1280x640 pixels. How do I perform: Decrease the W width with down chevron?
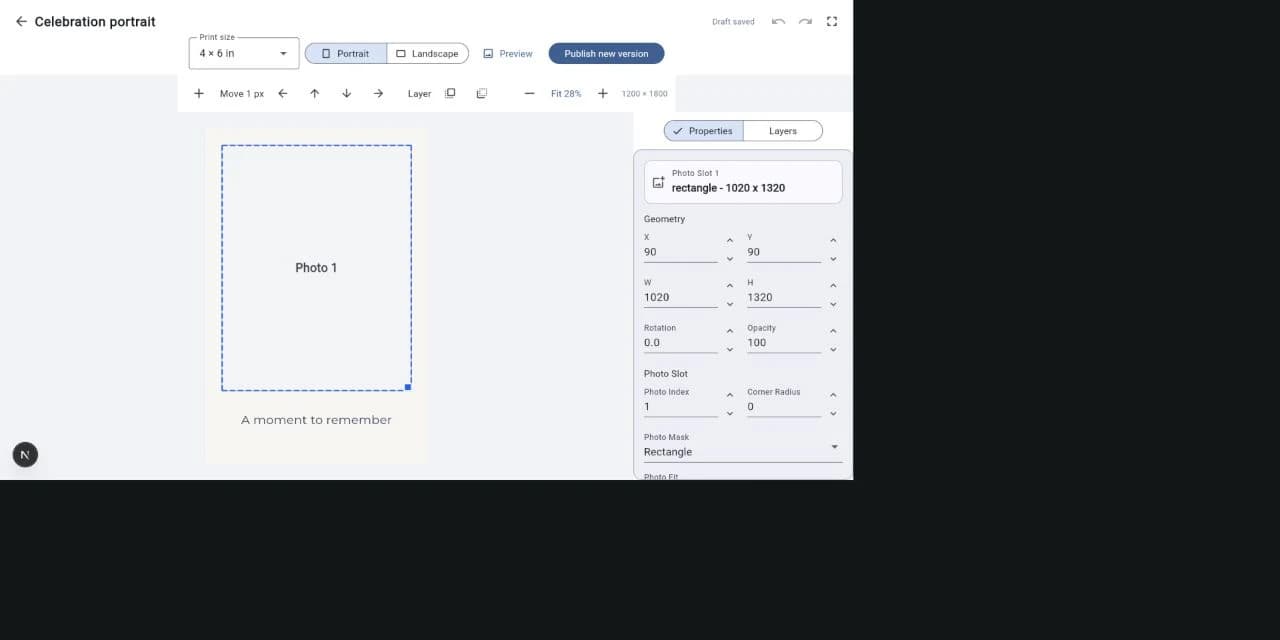pyautogui.click(x=730, y=304)
